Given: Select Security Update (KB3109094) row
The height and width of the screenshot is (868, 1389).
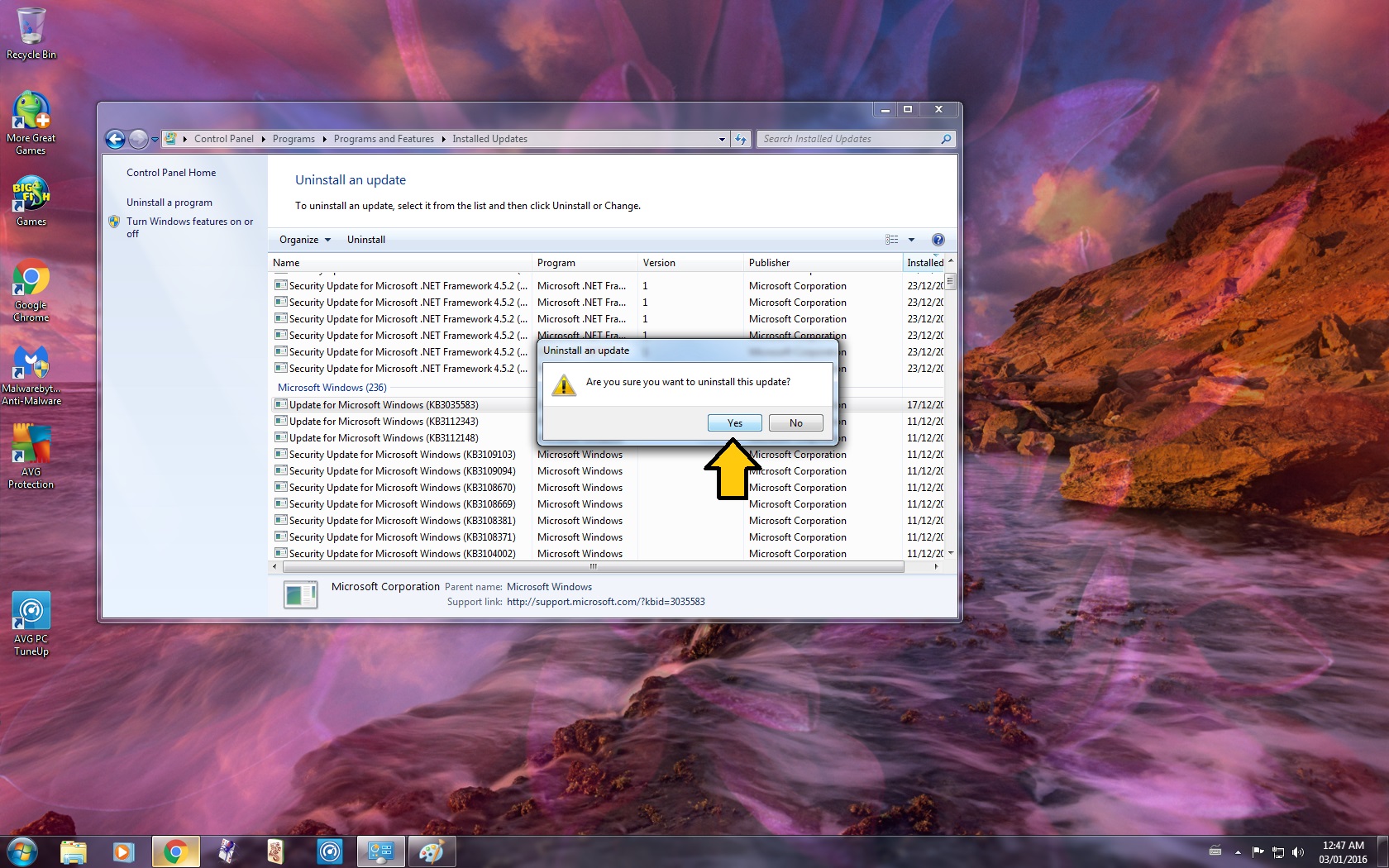Looking at the screenshot, I should (608, 471).
